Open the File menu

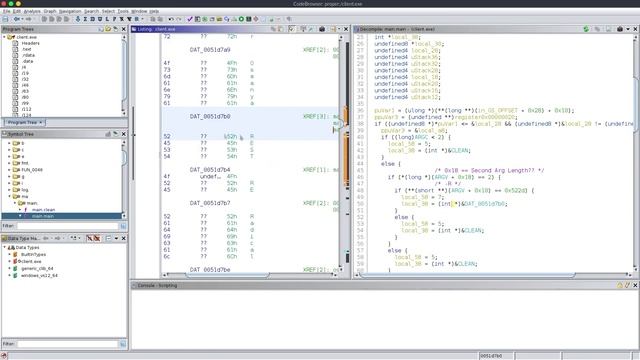coord(7,11)
